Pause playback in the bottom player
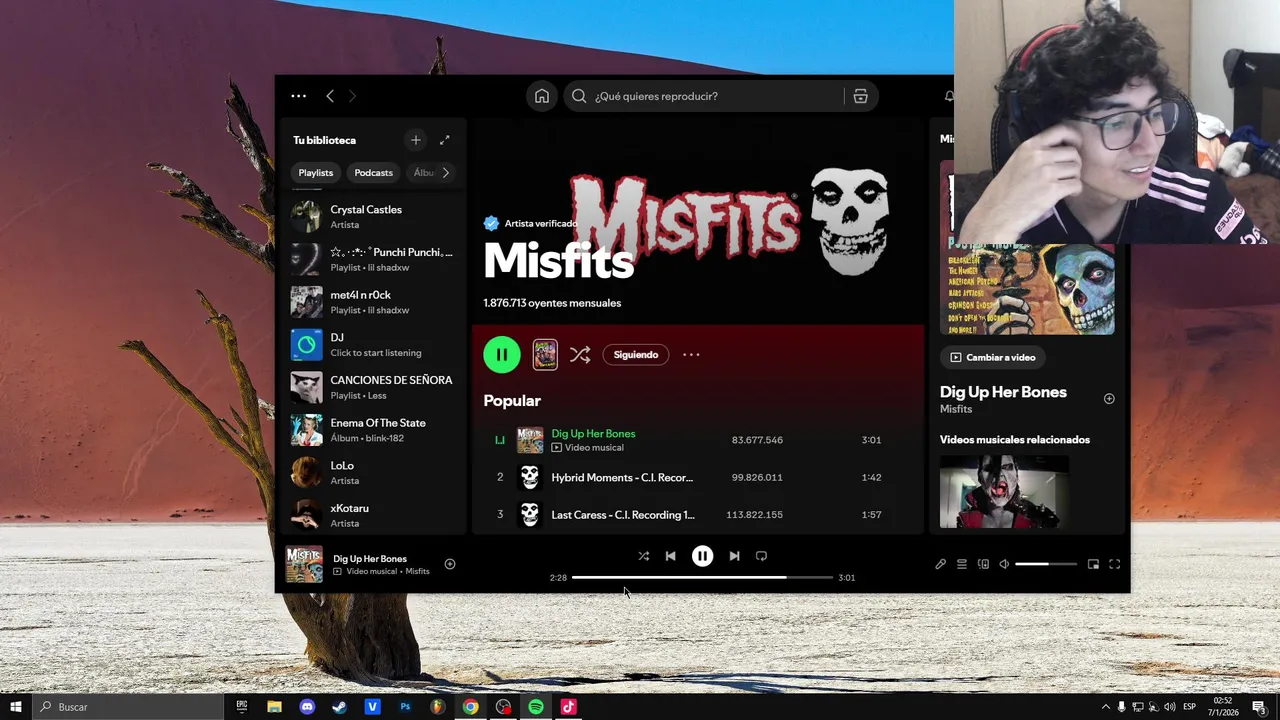Screen dimensions: 1280x720 coord(703,556)
